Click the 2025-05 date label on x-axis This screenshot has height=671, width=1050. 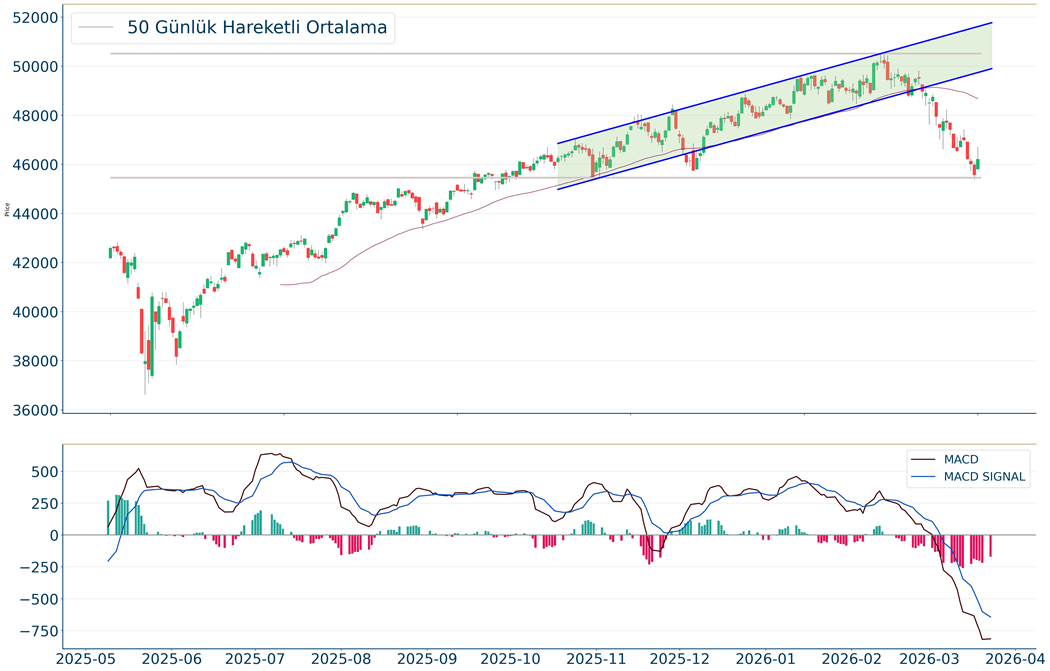click(x=89, y=658)
